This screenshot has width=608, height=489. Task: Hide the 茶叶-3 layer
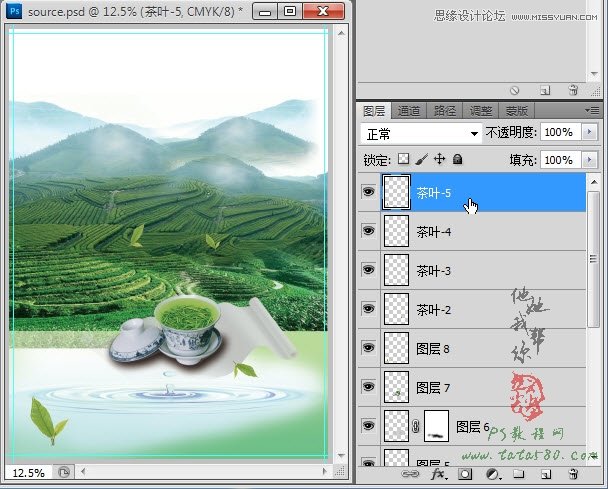coord(368,270)
